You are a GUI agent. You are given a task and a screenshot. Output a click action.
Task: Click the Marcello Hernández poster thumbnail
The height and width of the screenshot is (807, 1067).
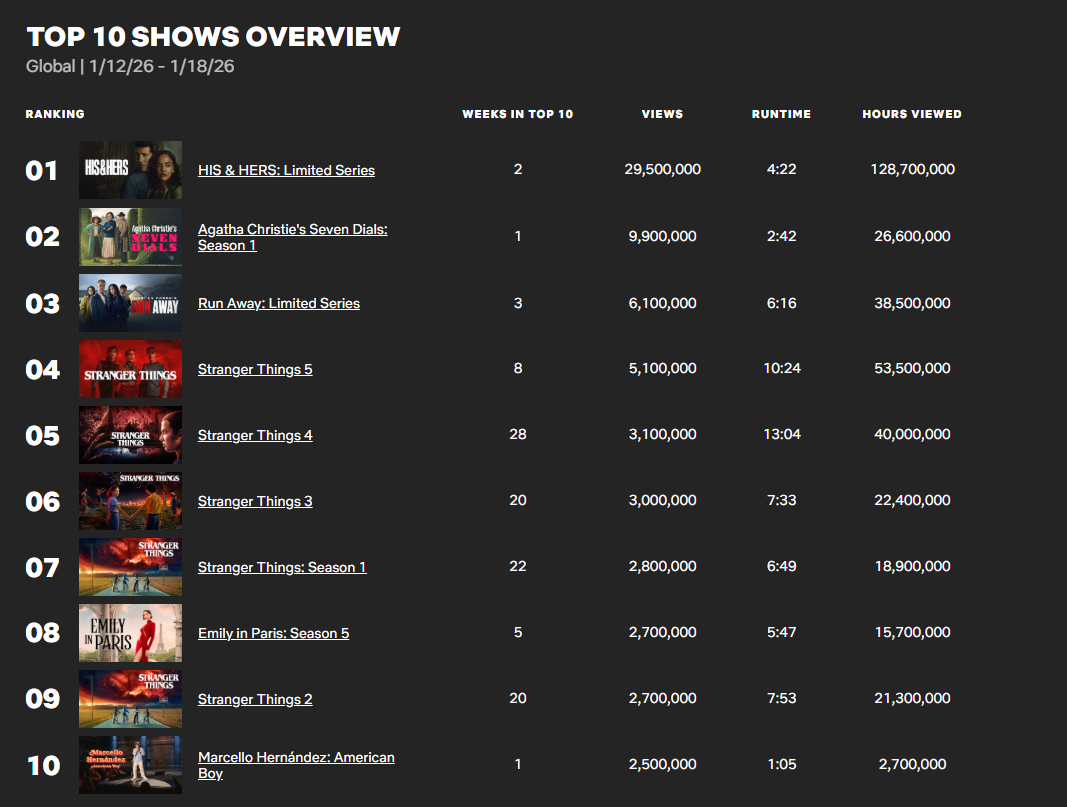(130, 765)
